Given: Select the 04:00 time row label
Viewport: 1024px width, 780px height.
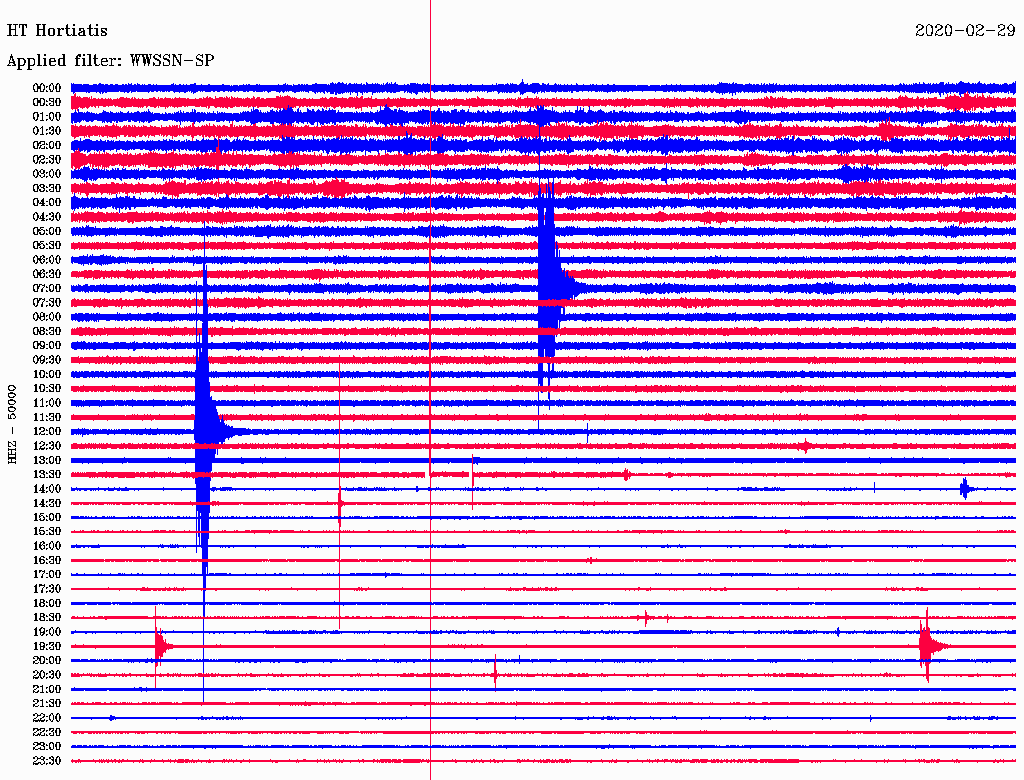Looking at the screenshot, I should (47, 203).
